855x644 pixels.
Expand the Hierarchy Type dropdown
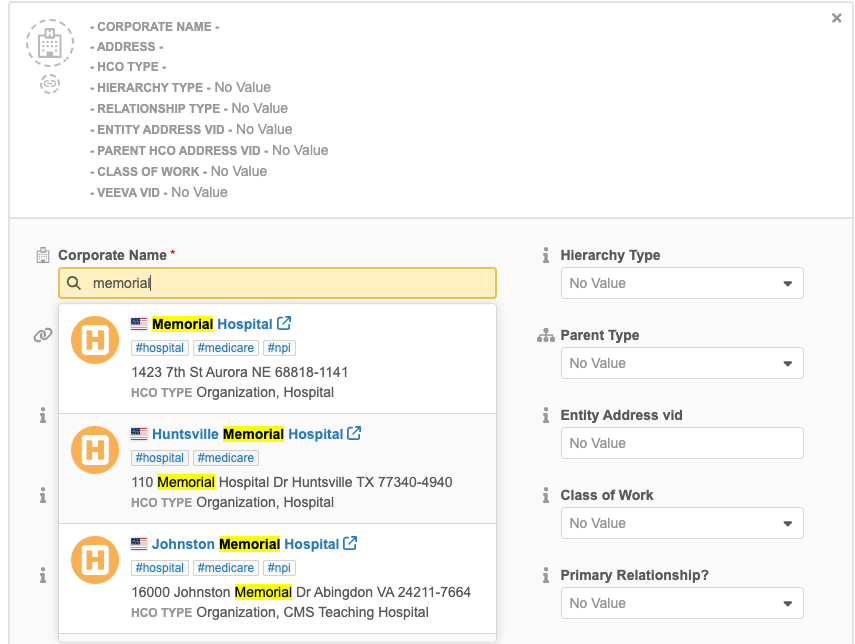pyautogui.click(x=682, y=283)
